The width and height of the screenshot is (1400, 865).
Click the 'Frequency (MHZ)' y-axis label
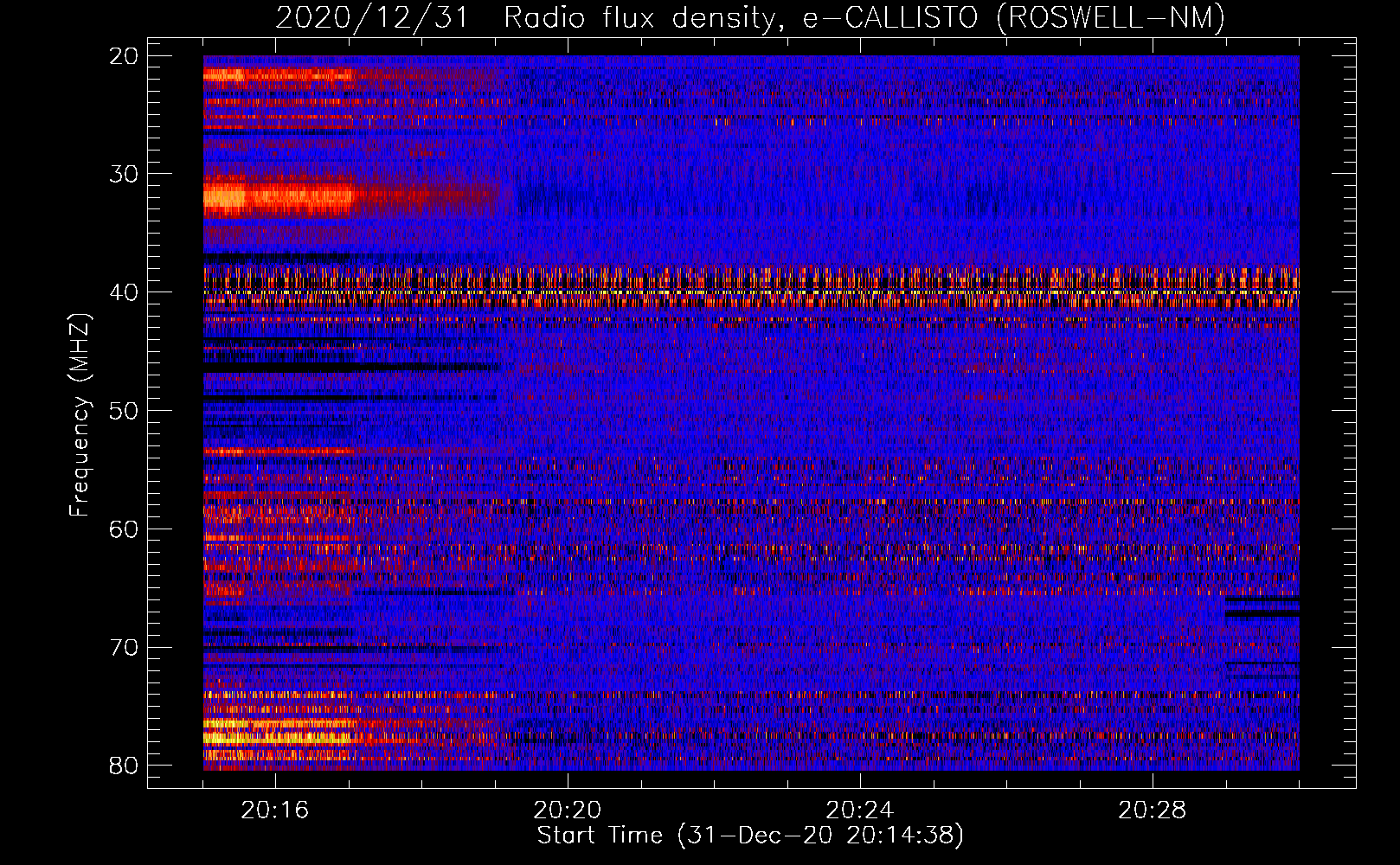coord(80,415)
